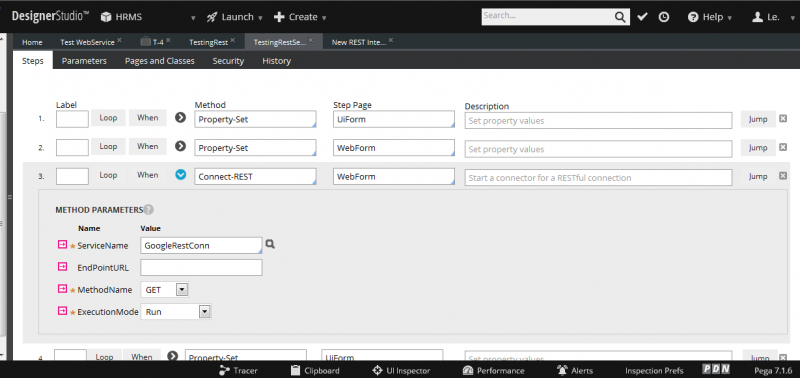Click the HRMS application cube icon
Screen dimensions: 800x378
pos(106,17)
